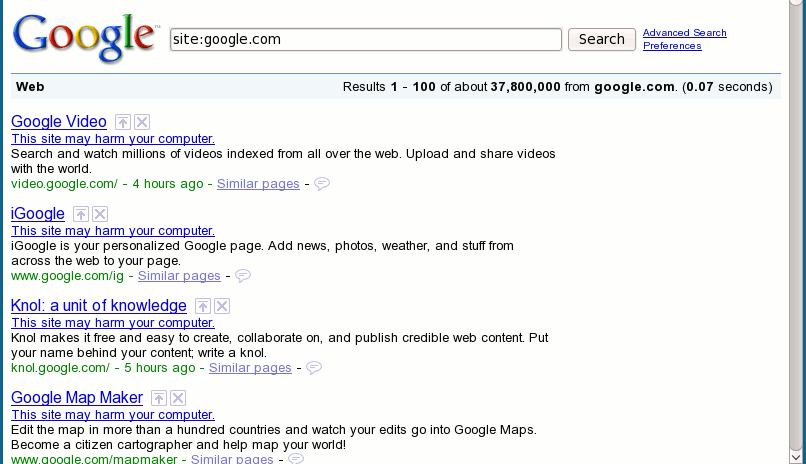
Task: Promote the Knol result
Action: (x=203, y=306)
